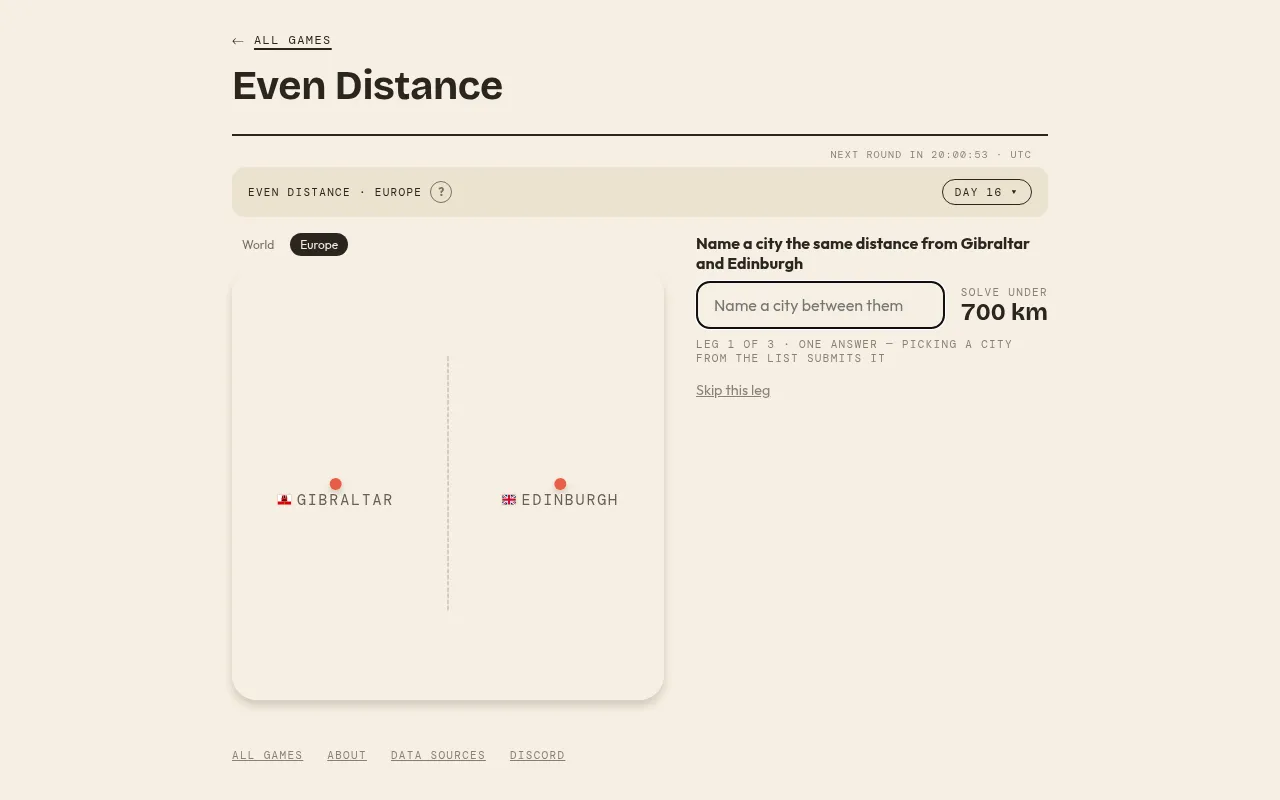The image size is (1280, 800).
Task: Open the help question mark icon
Action: point(441,192)
